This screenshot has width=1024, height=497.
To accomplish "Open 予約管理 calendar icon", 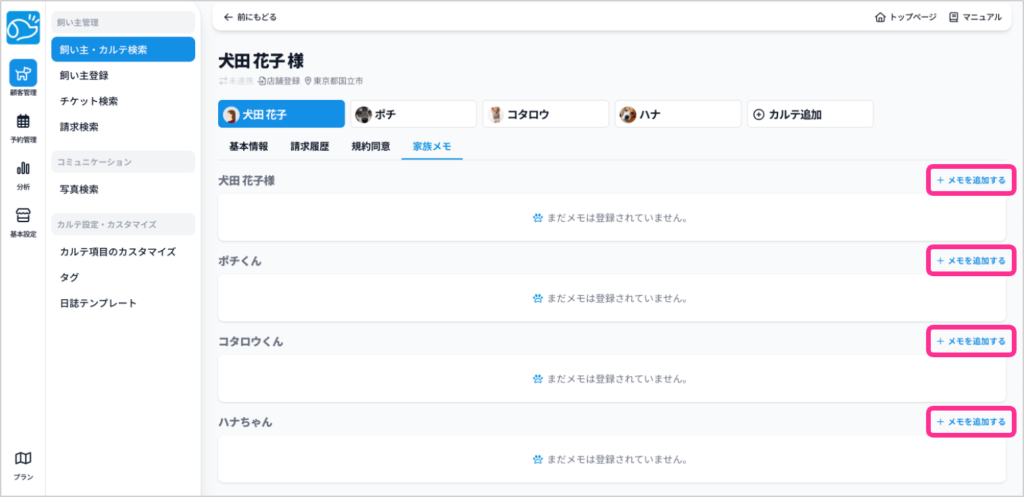I will 22,127.
